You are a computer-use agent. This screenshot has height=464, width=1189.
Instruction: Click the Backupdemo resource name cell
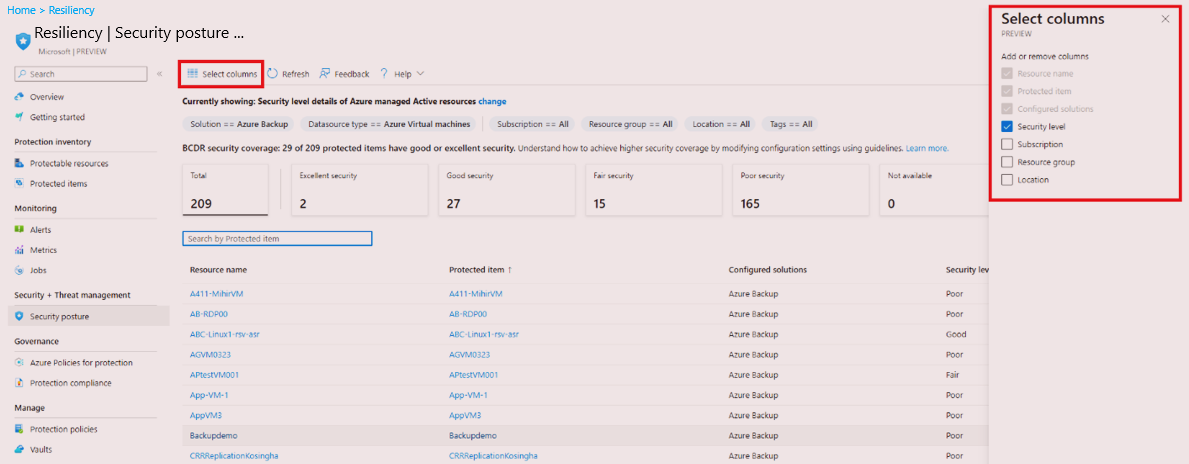(x=213, y=437)
